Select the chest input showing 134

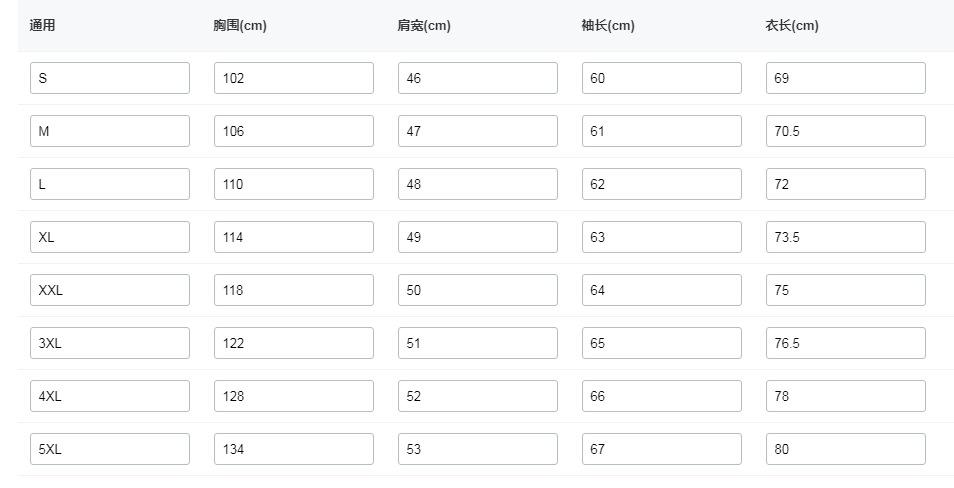click(294, 449)
